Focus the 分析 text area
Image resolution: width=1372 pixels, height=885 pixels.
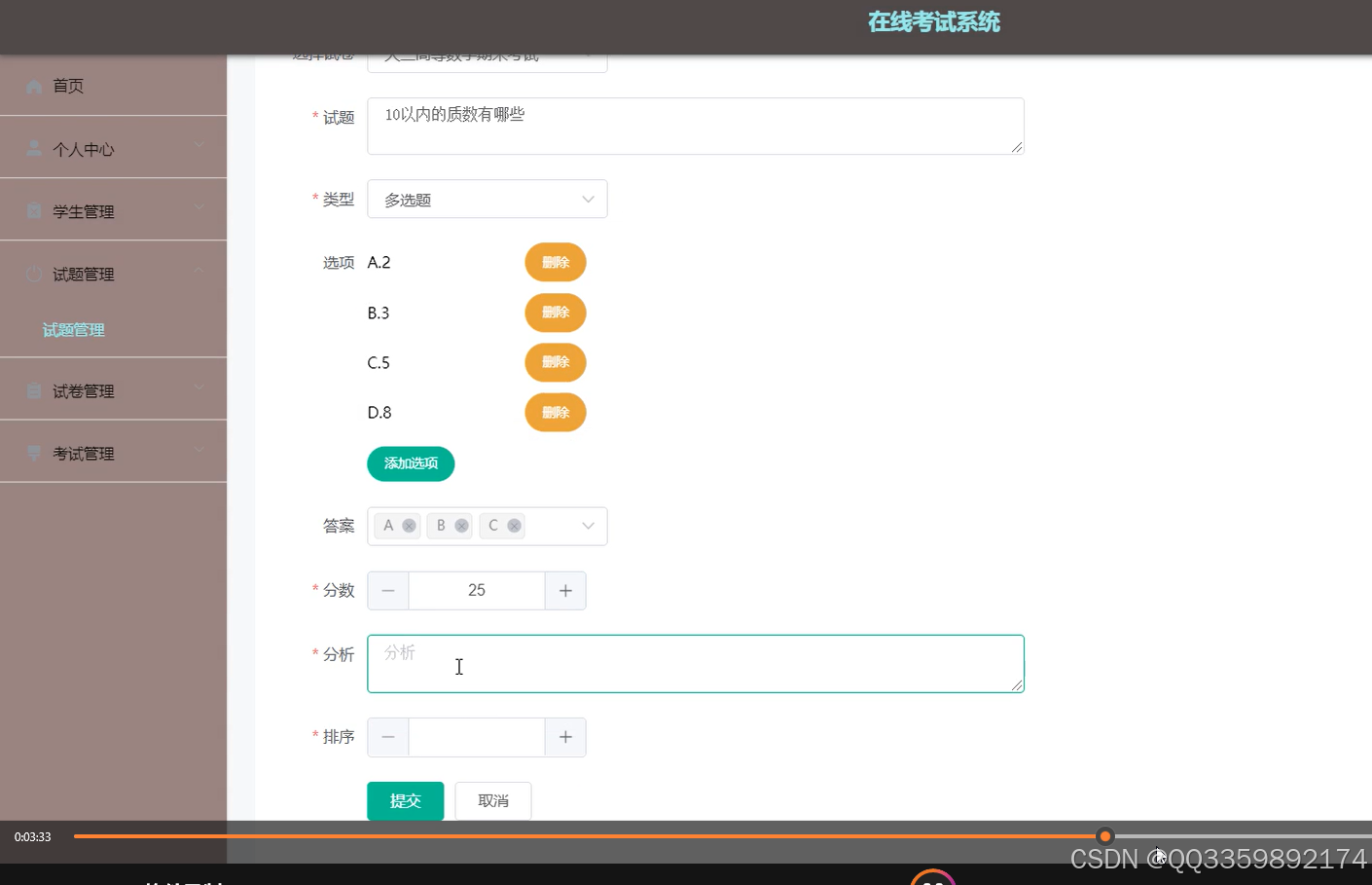pos(696,664)
